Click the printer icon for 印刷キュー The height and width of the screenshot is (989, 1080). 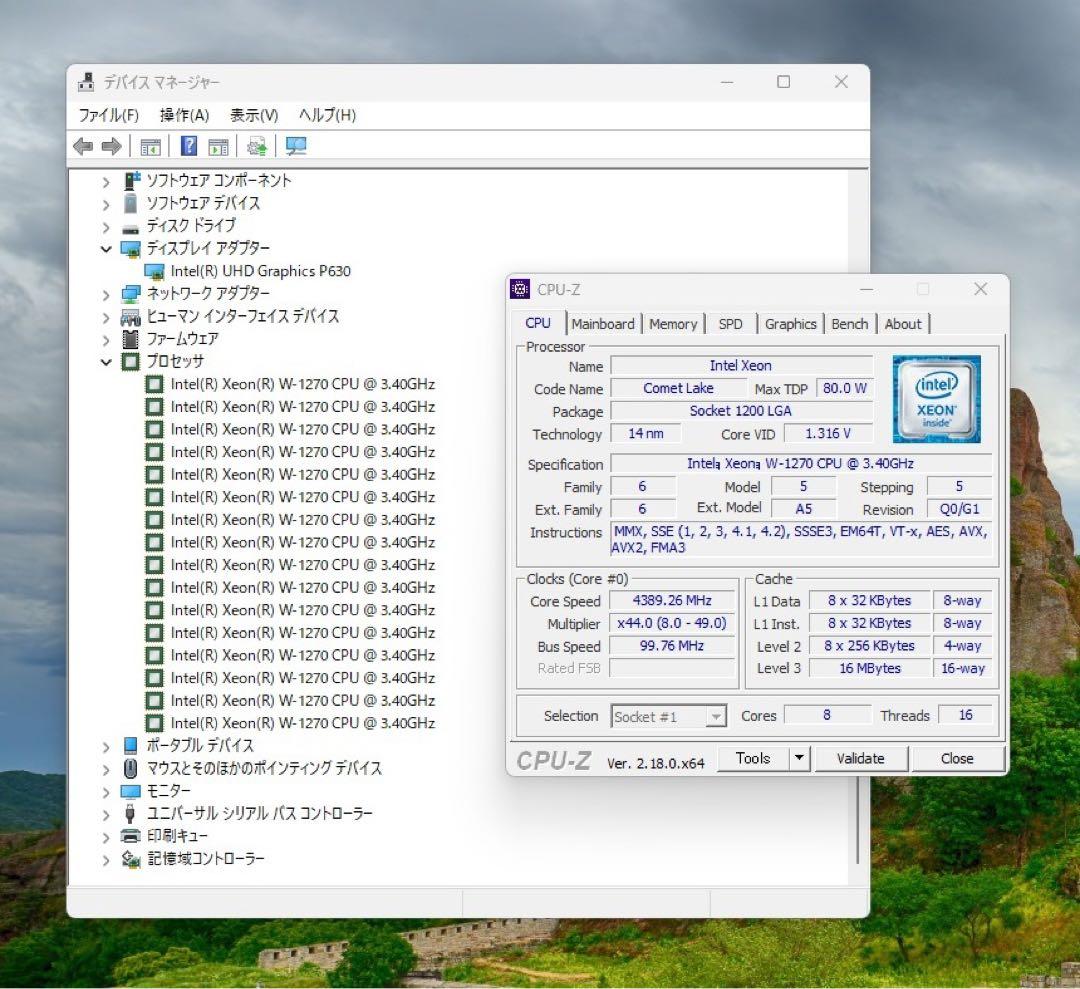tap(131, 836)
